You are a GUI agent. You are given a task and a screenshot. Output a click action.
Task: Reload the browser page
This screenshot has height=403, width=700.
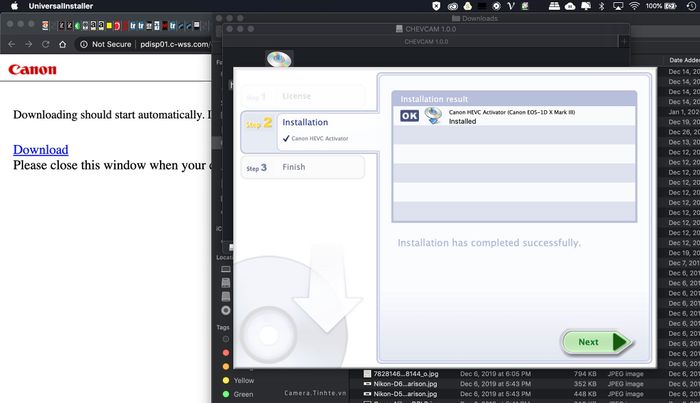46,44
